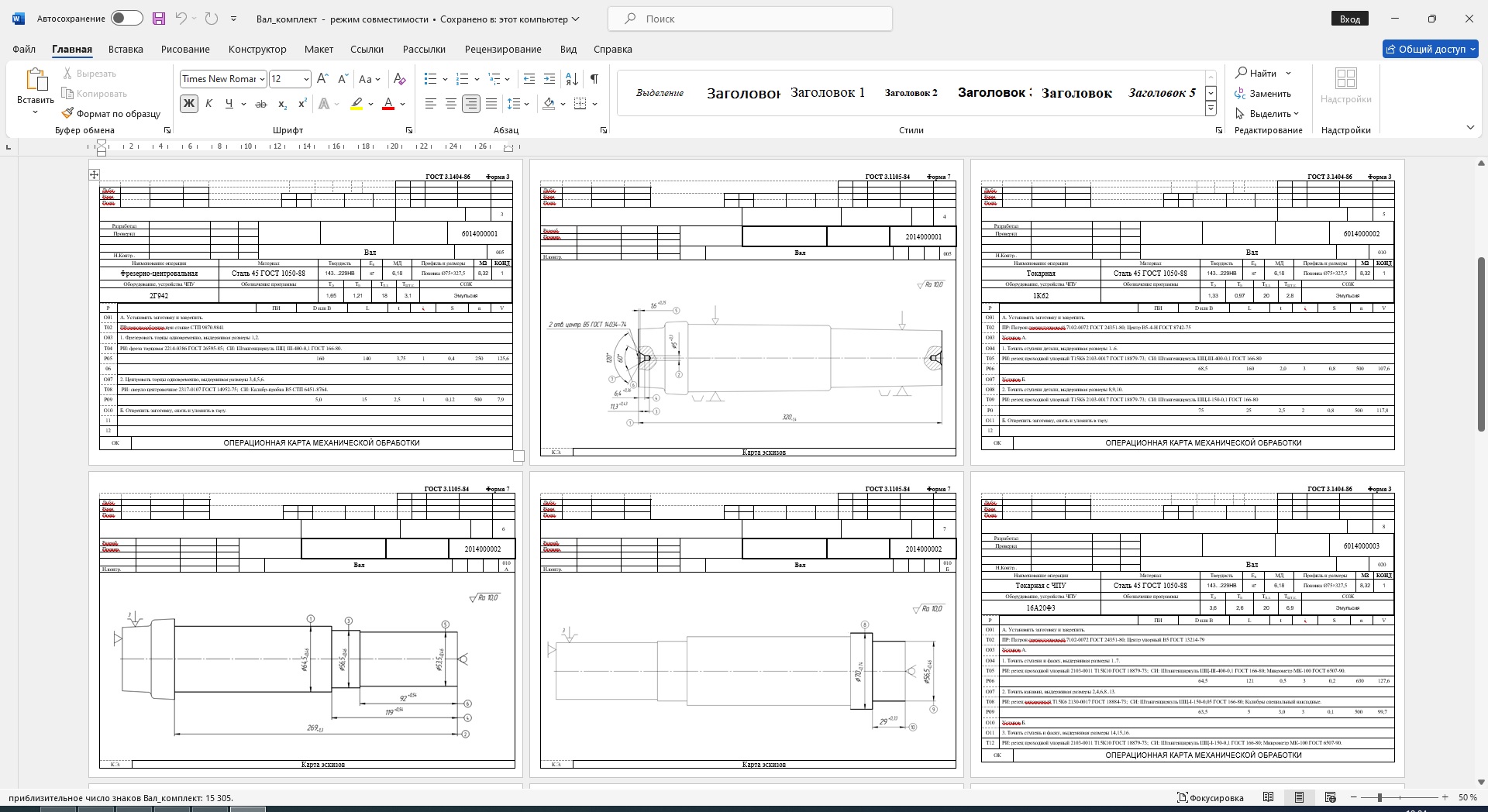Open the Макет ribbon tab

pos(319,49)
